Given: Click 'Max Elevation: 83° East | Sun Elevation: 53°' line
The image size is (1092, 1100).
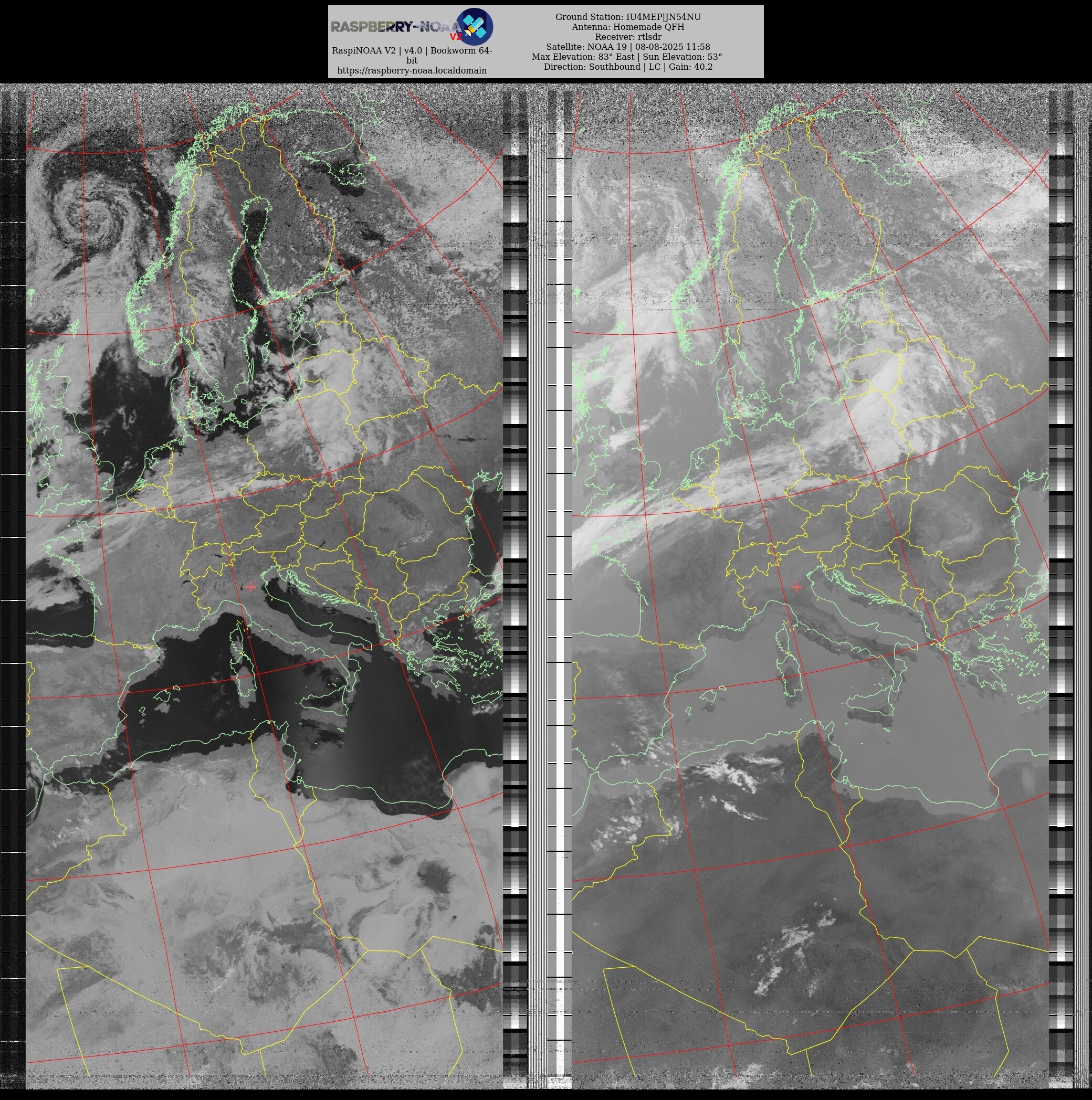Looking at the screenshot, I should click(x=627, y=57).
